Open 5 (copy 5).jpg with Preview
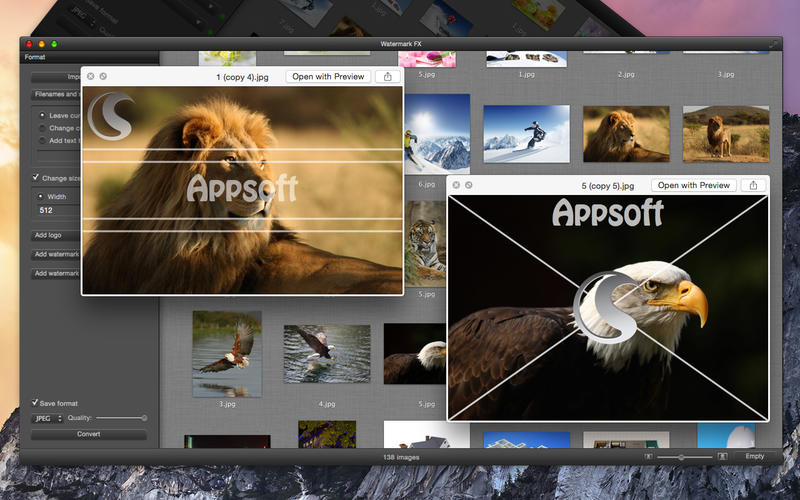 coord(694,185)
